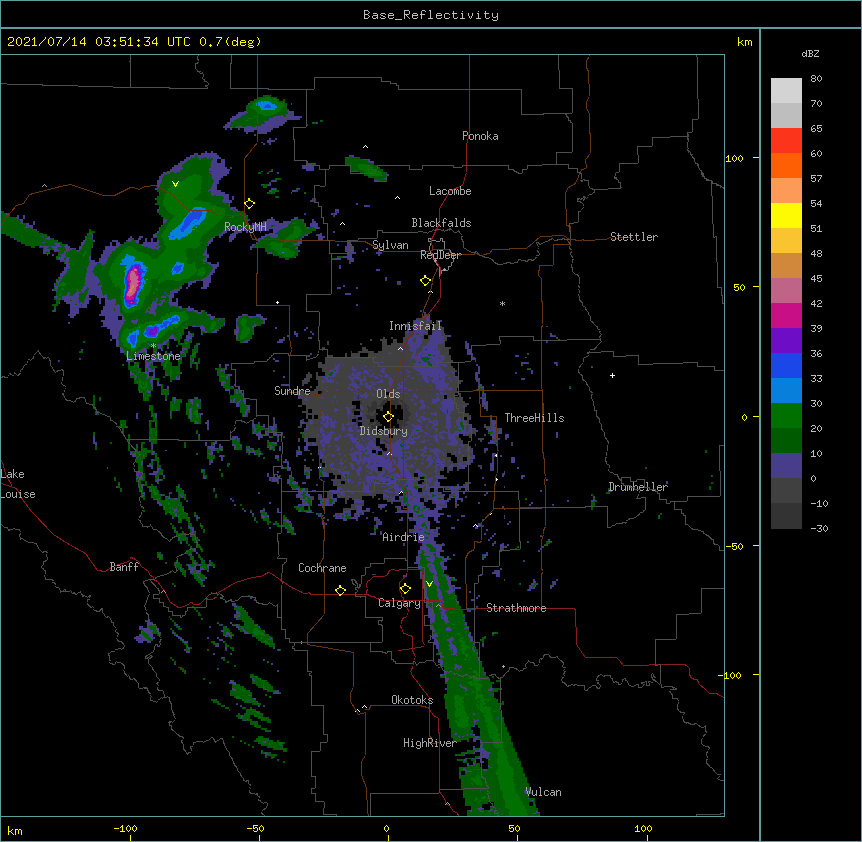Click the Airdrie label

click(403, 537)
